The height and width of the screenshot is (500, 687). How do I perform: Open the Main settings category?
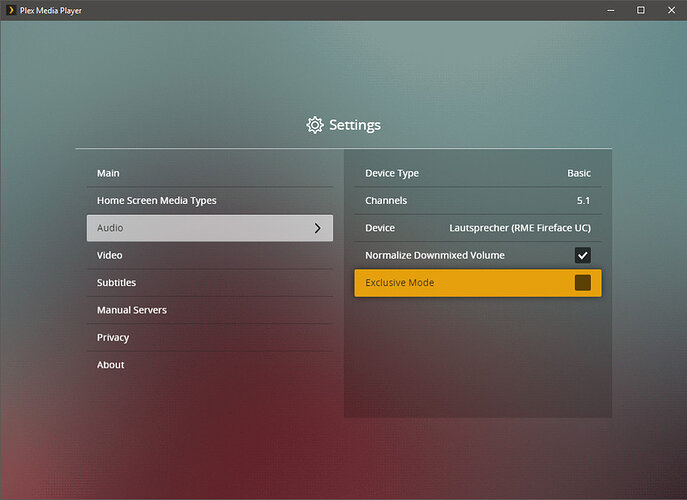pyautogui.click(x=209, y=173)
